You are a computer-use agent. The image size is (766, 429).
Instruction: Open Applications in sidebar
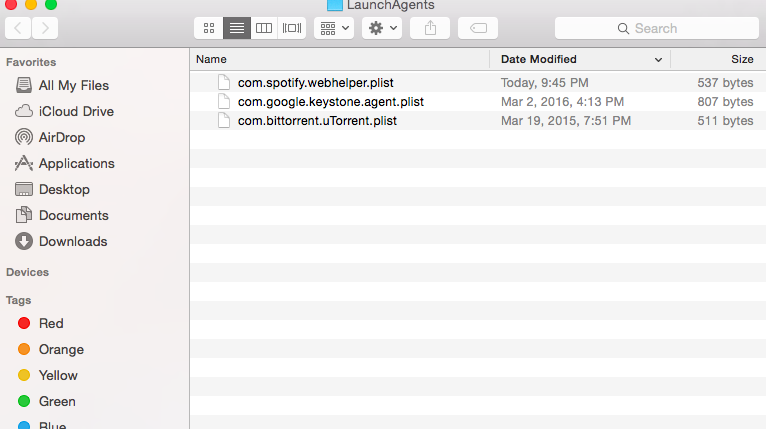click(x=77, y=163)
